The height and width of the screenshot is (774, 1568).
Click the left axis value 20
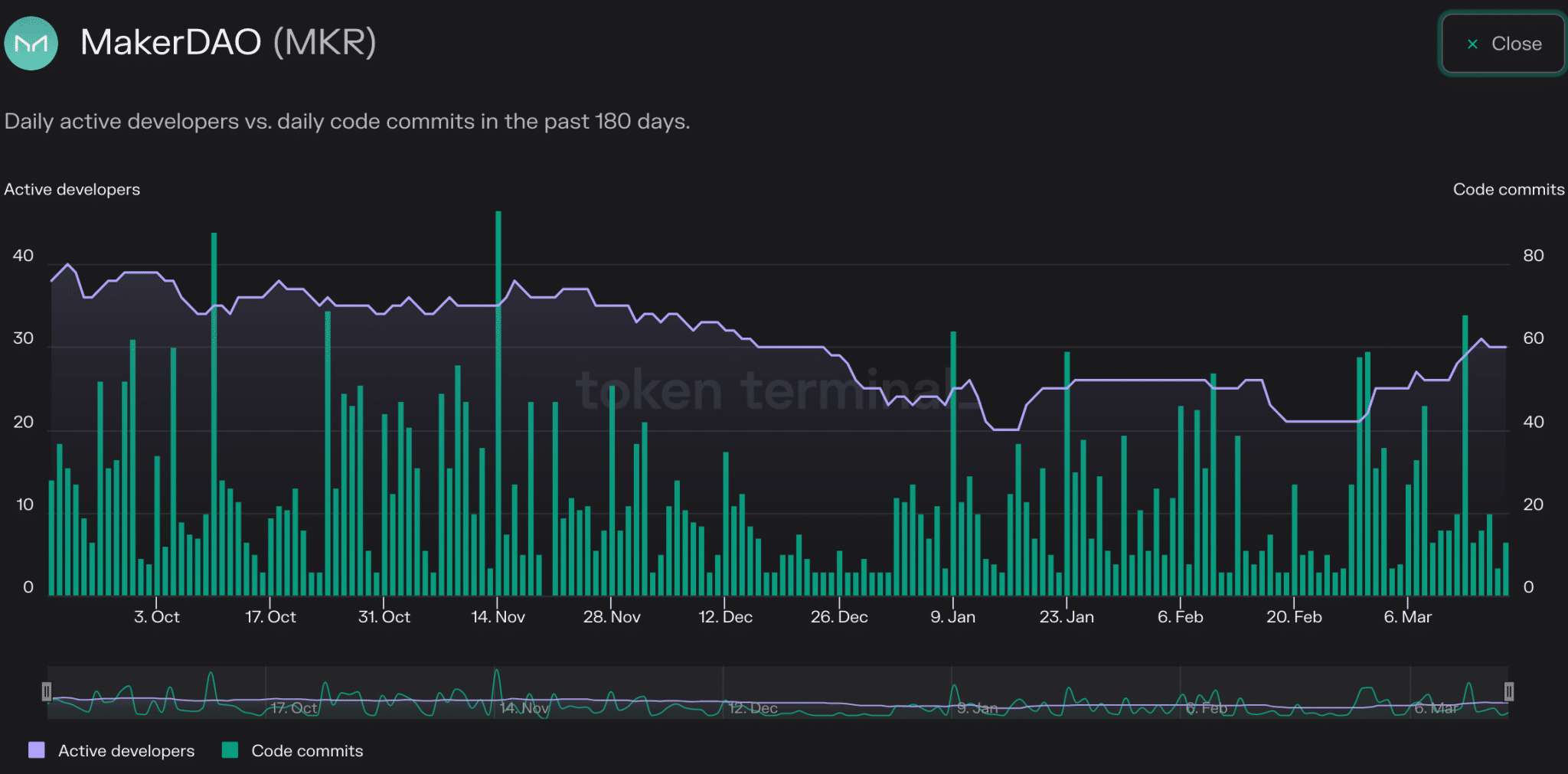[23, 422]
